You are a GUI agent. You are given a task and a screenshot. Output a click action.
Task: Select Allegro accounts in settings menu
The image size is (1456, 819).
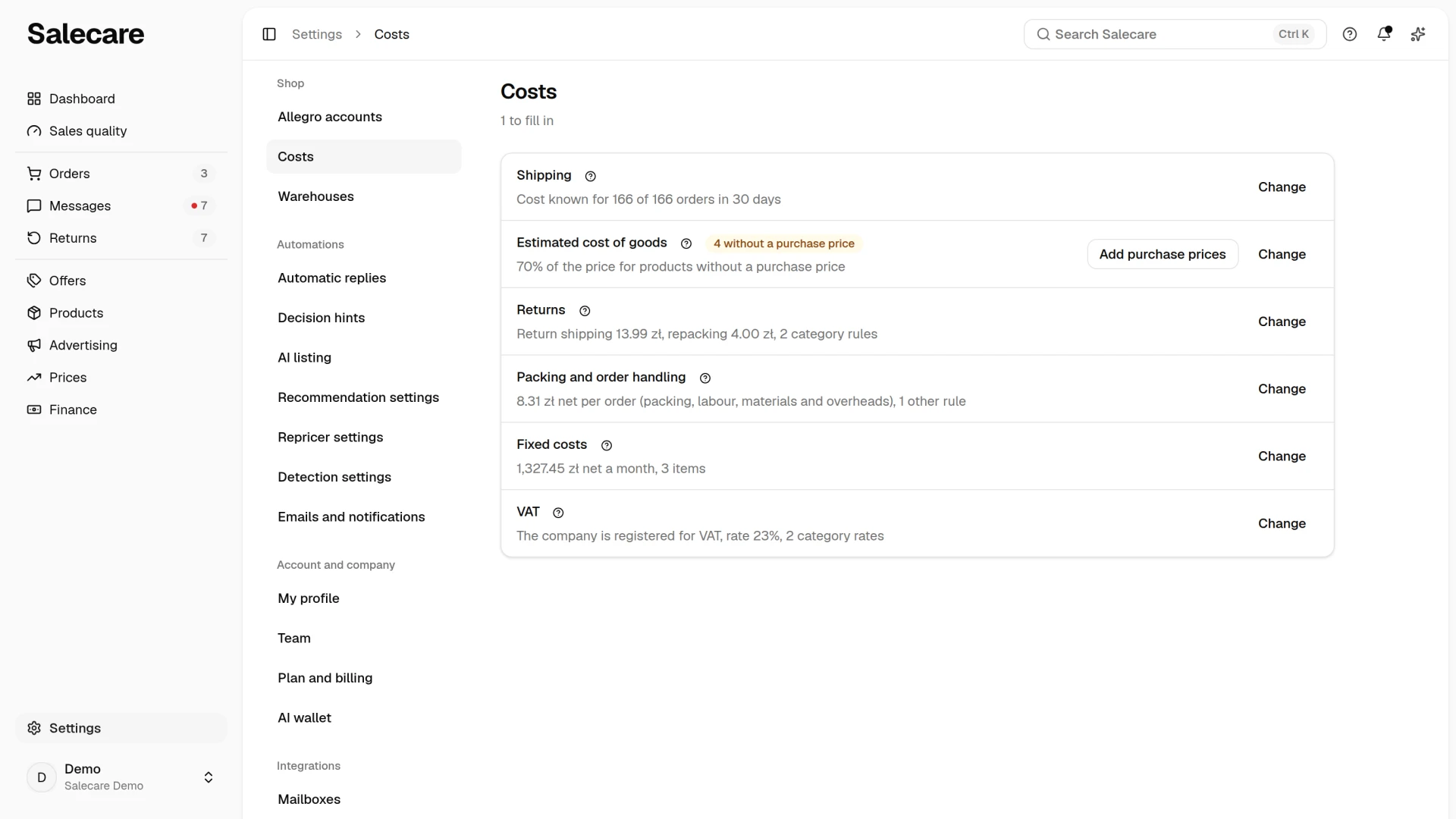[x=363, y=117]
